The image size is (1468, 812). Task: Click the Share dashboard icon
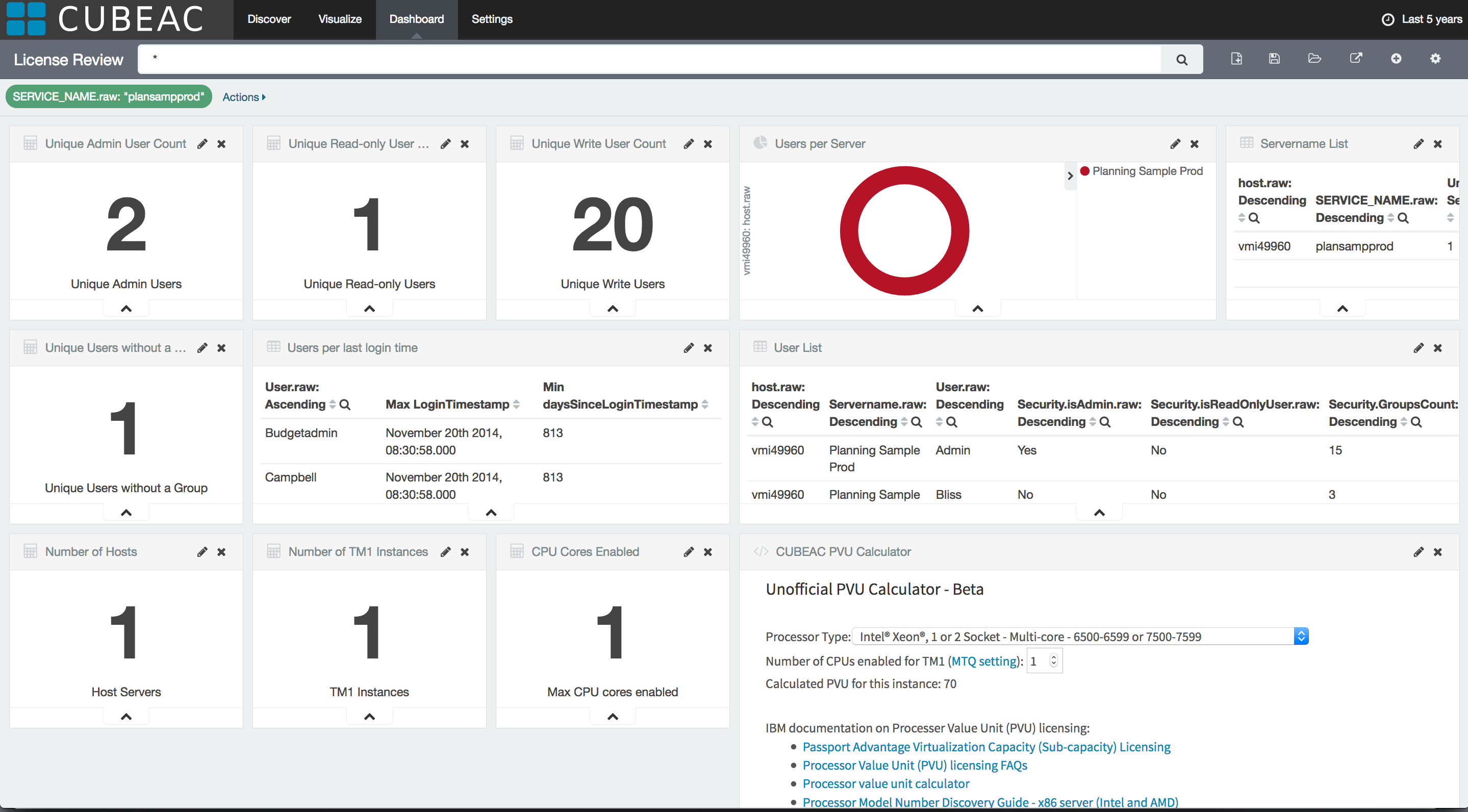click(x=1356, y=59)
